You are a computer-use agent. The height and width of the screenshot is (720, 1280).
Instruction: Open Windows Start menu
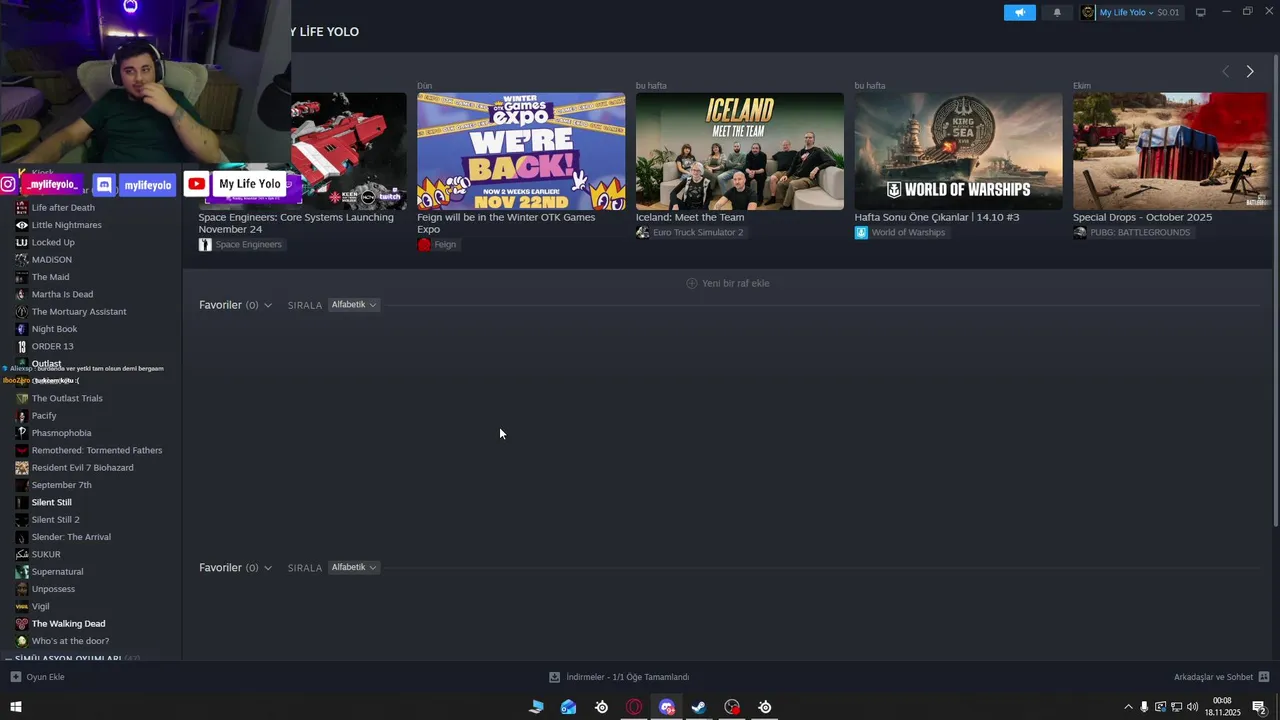click(15, 707)
